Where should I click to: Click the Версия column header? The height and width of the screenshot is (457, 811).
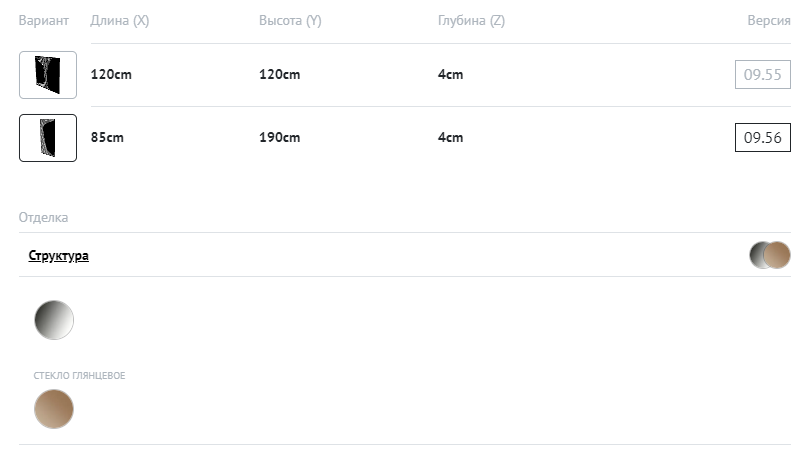[769, 21]
